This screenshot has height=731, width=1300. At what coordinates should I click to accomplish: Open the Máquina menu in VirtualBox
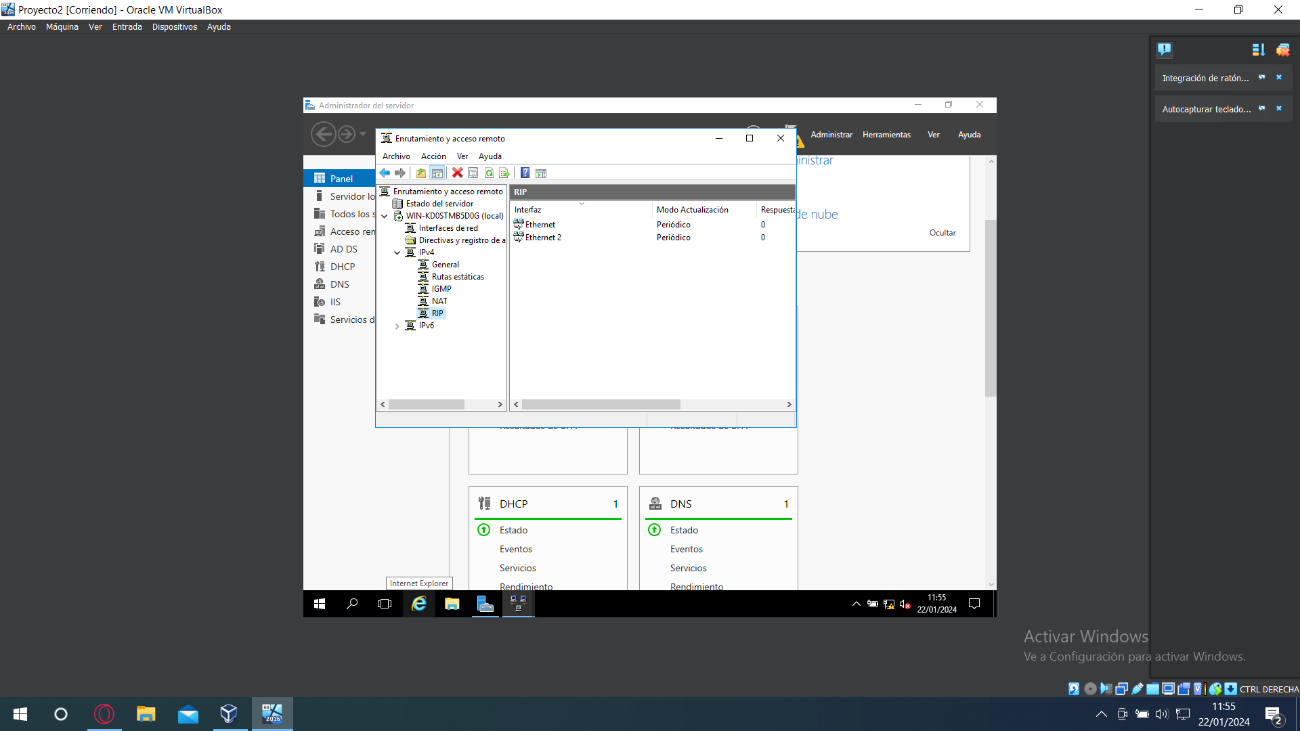click(62, 27)
